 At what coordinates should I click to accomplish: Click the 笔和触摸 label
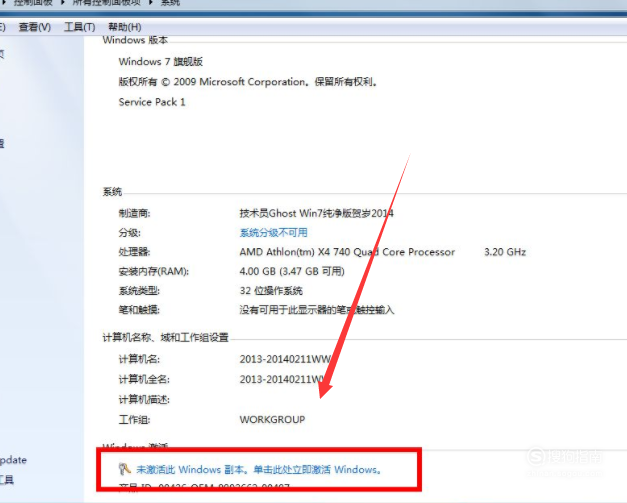139,310
